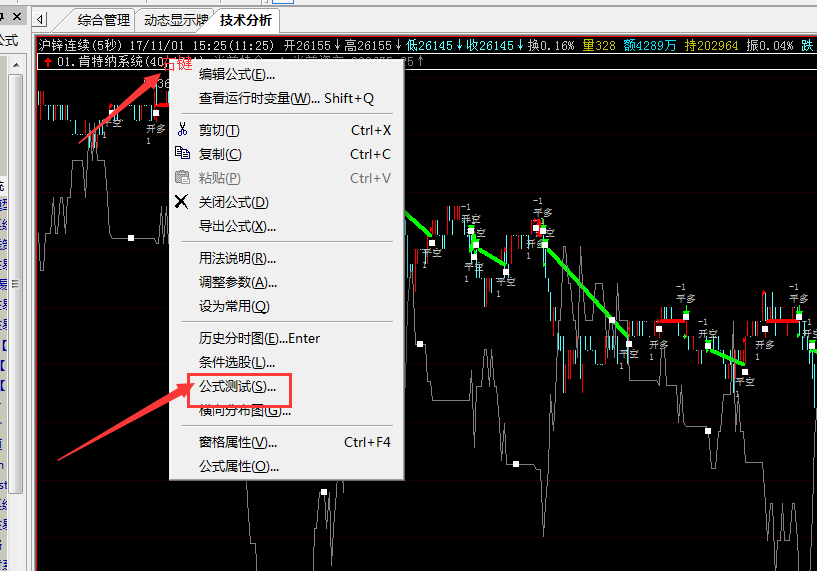Open 调整参数(A) dialog entry
817x571 pixels.
point(287,282)
